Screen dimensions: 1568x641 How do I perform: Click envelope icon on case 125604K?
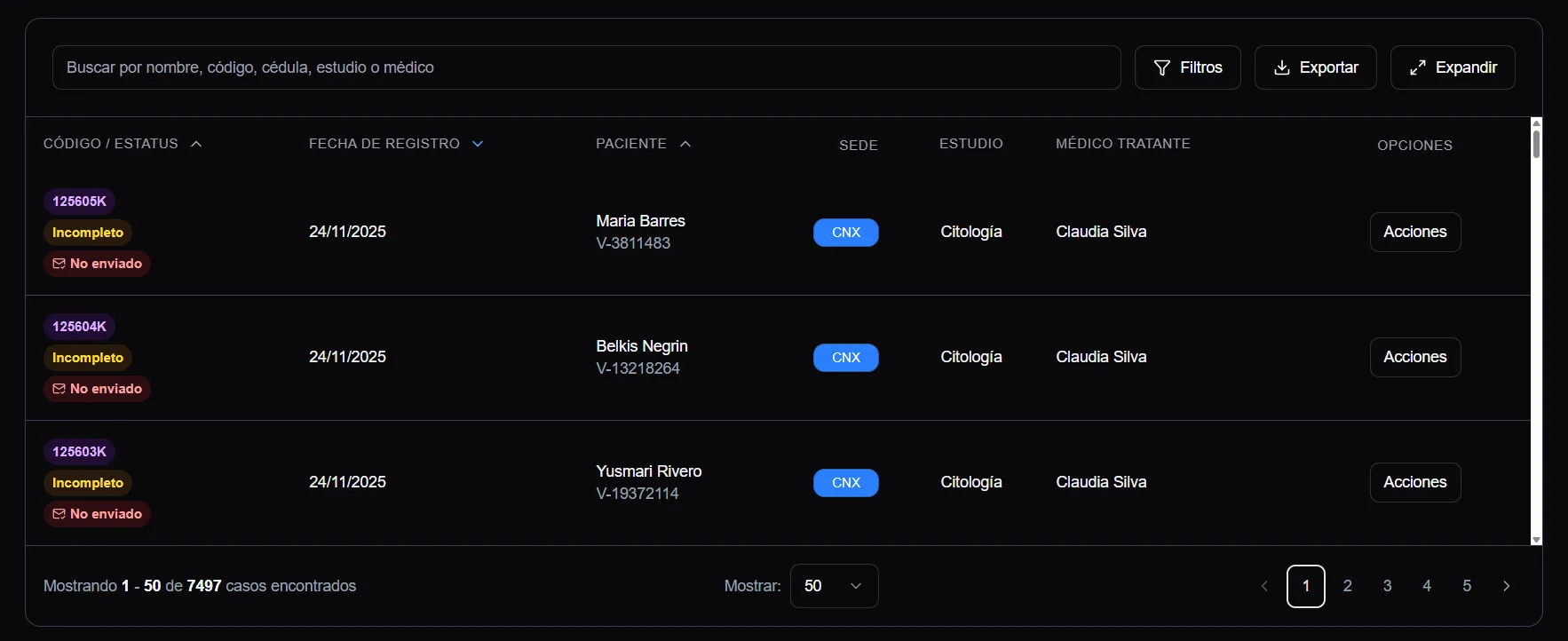(x=59, y=389)
